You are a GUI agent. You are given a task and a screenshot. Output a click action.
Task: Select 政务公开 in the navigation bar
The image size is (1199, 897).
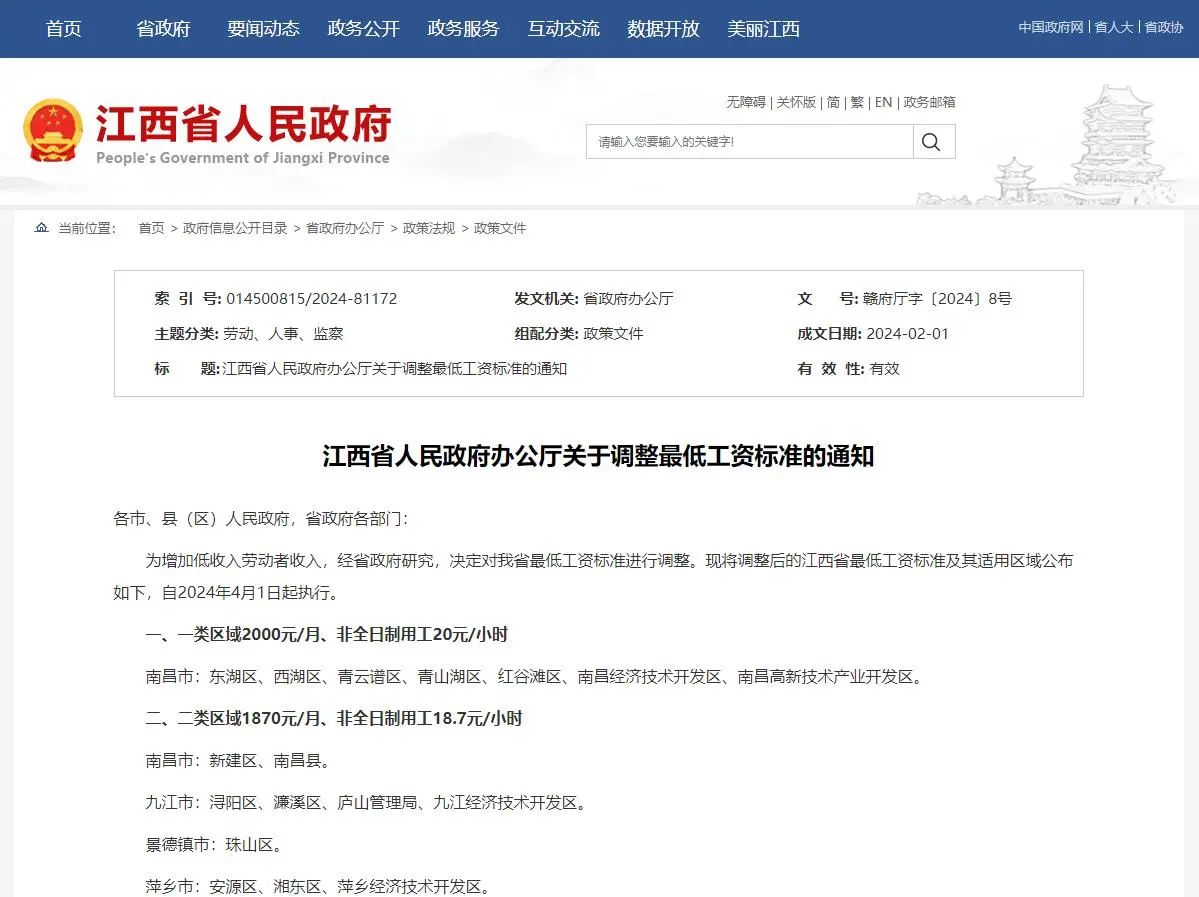pyautogui.click(x=363, y=29)
